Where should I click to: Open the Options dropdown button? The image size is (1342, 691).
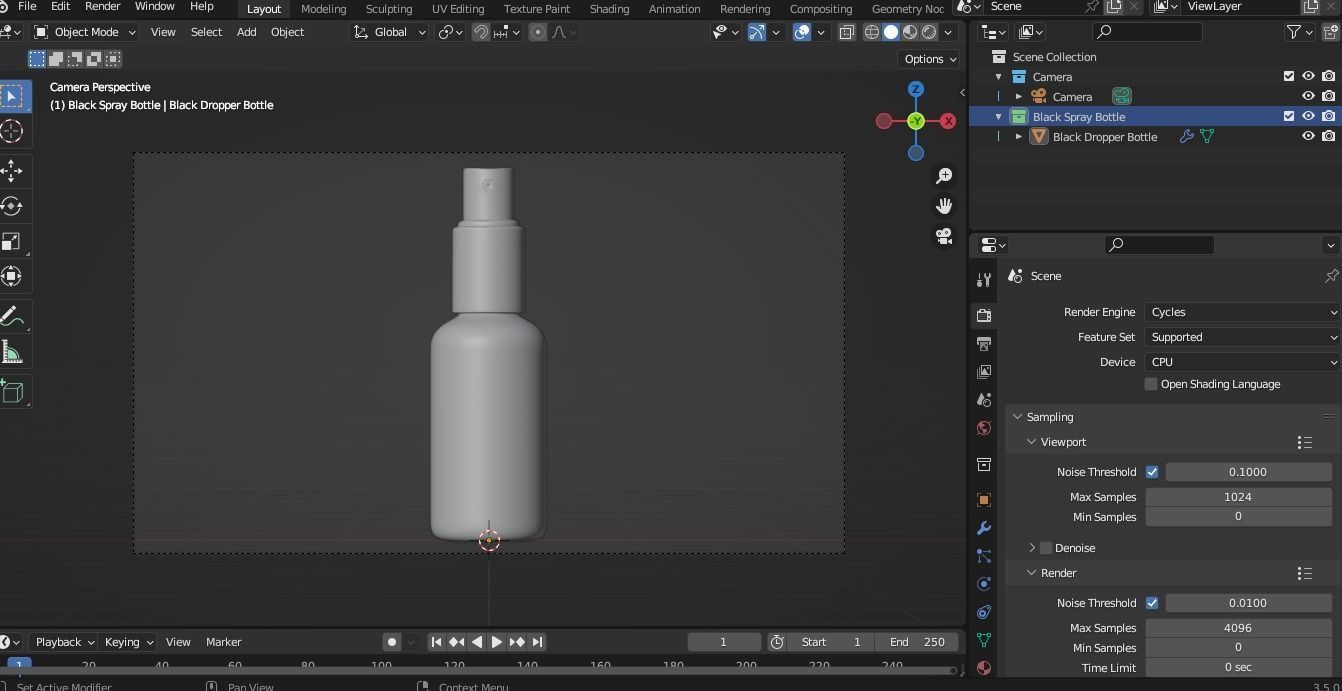(x=929, y=59)
